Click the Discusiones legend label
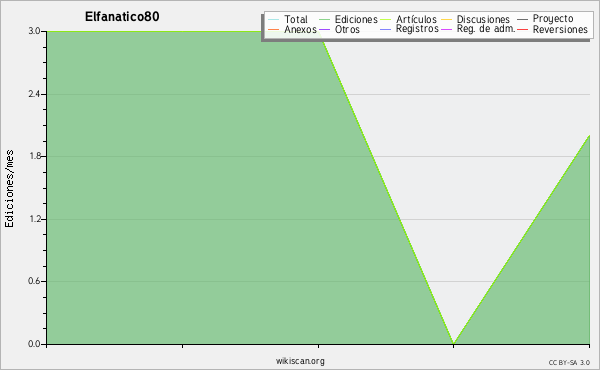Viewport: 600px width, 370px height. (483, 19)
